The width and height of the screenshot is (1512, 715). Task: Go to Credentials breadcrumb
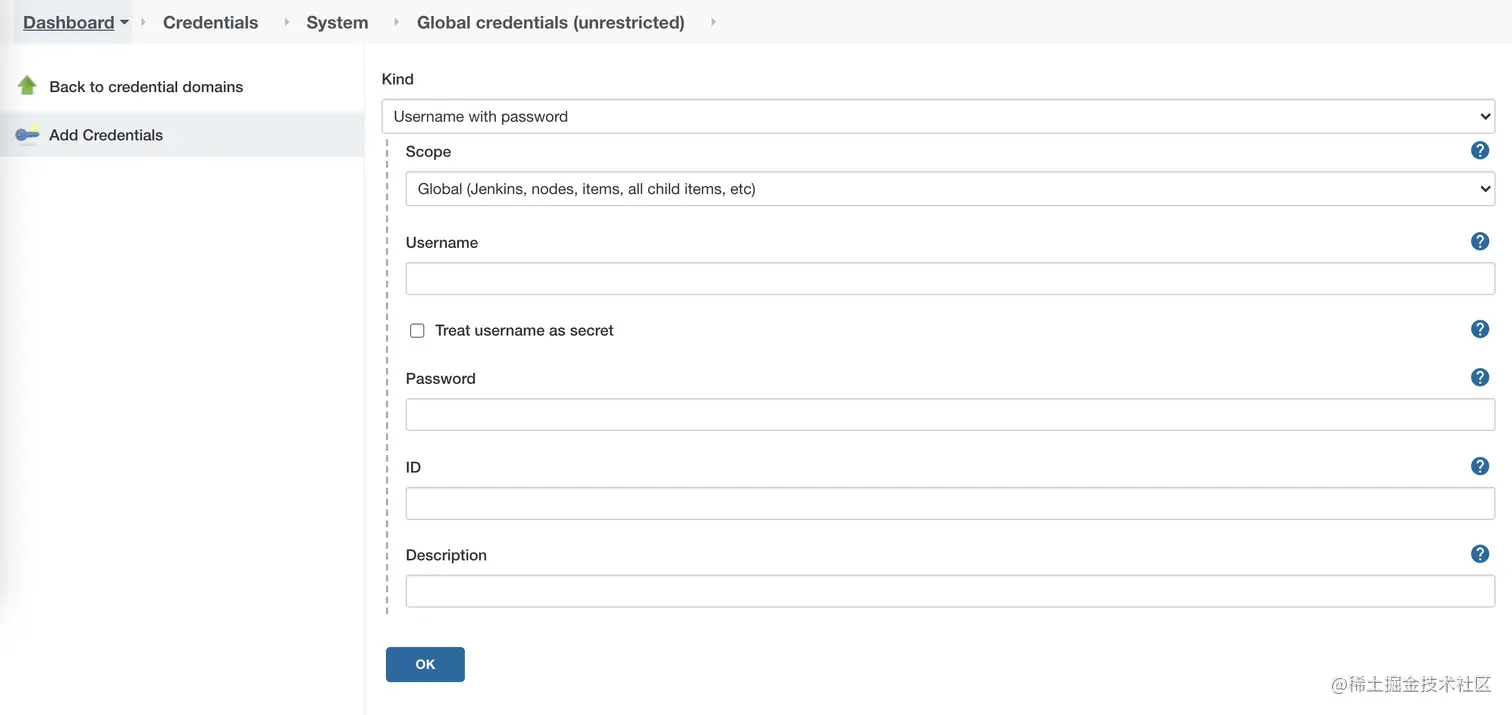point(210,22)
